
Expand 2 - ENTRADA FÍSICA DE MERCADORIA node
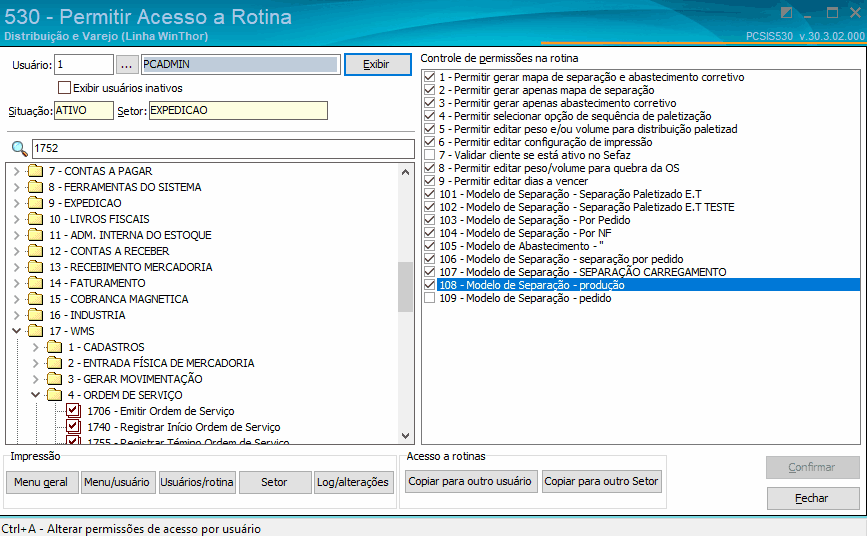(x=35, y=363)
